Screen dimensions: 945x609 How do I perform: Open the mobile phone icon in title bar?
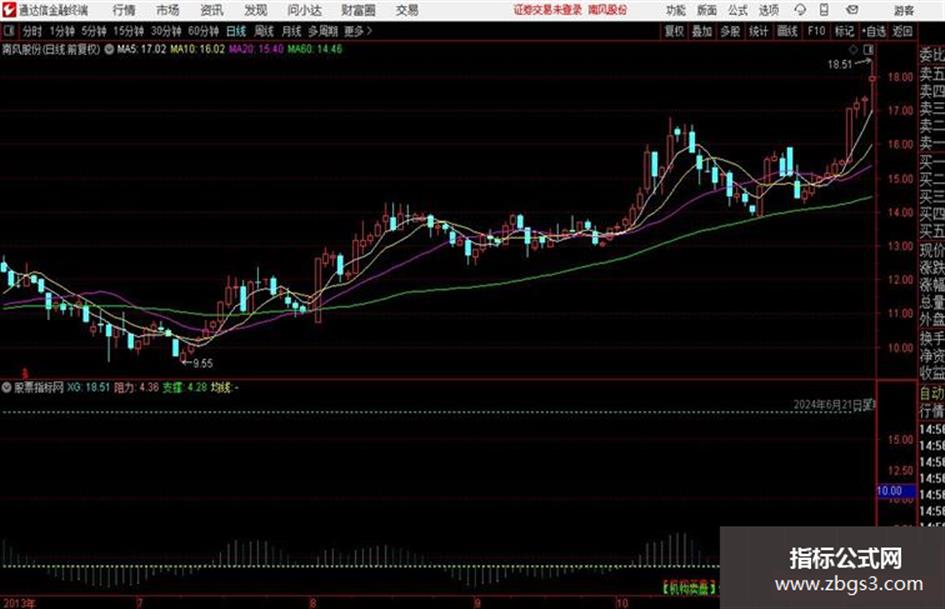tap(824, 10)
